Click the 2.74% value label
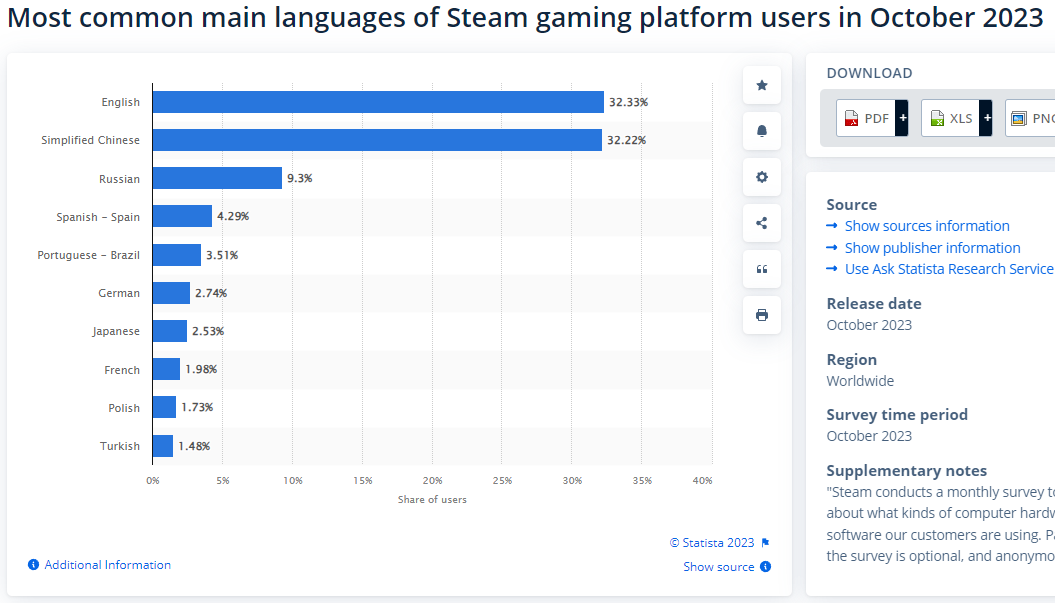 coord(211,293)
